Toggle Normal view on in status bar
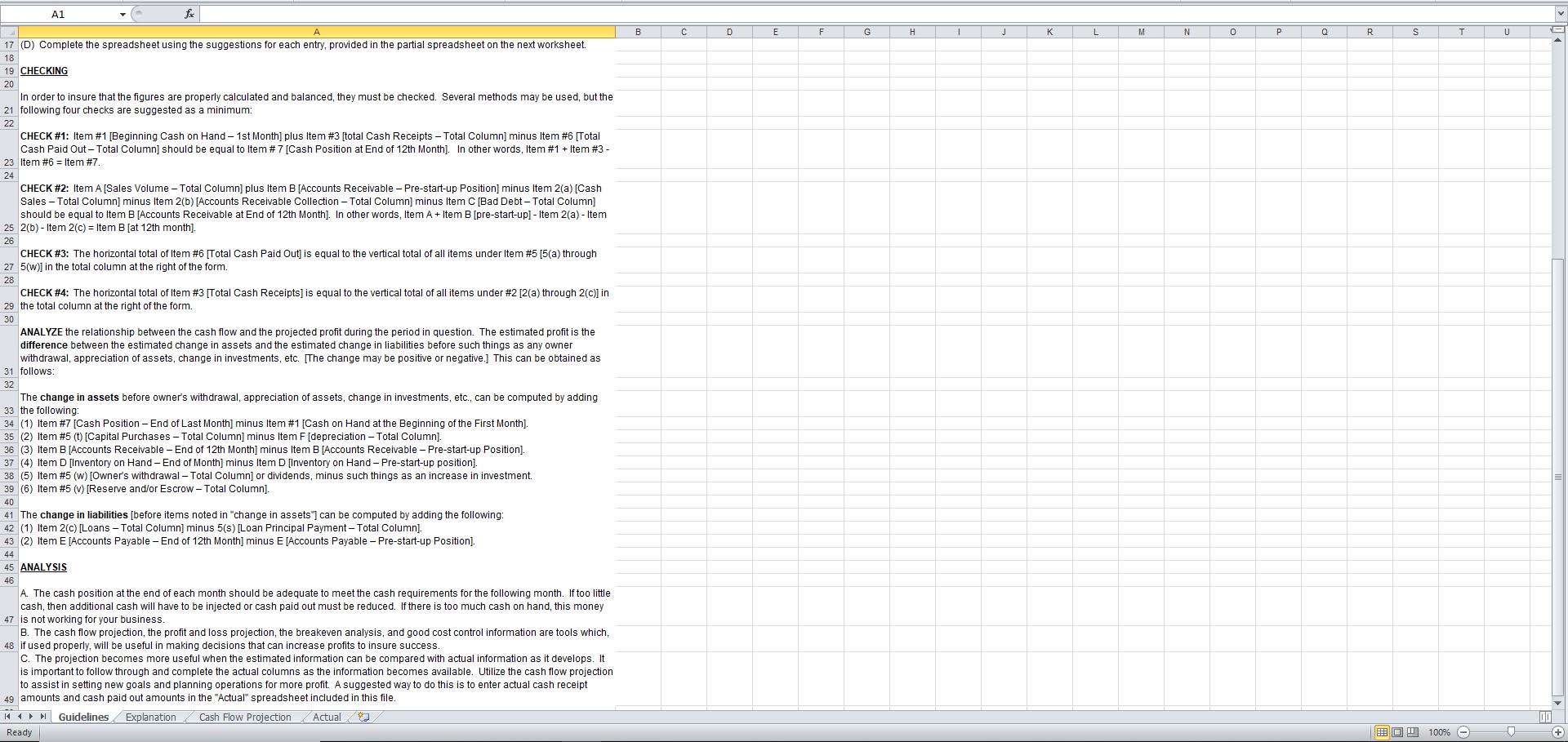 coord(1382,732)
